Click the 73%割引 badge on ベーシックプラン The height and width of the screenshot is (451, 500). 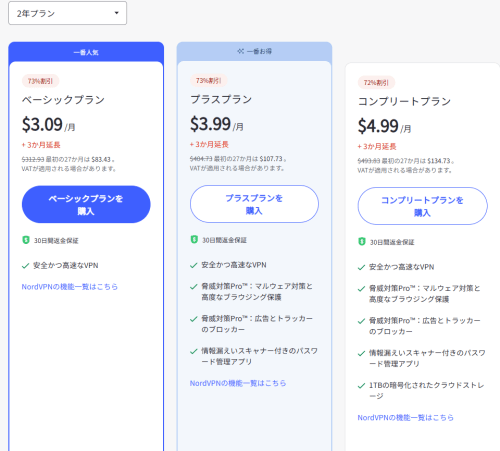click(40, 81)
